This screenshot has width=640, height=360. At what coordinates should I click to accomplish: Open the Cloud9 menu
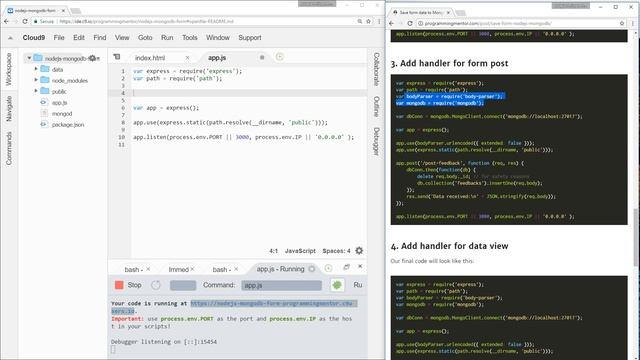point(33,38)
